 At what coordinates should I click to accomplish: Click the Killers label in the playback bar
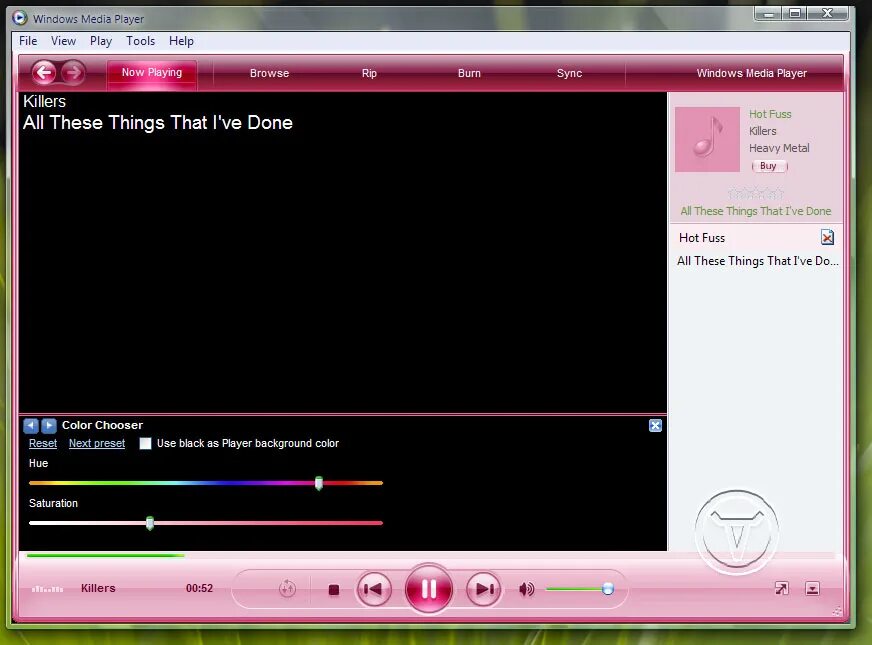[98, 588]
